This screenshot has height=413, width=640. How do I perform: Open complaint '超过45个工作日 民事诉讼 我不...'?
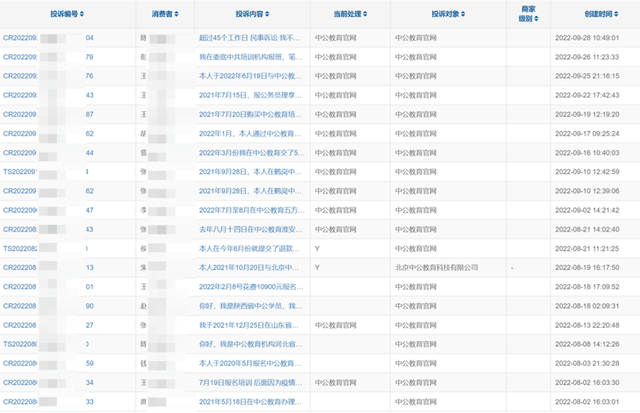click(249, 38)
